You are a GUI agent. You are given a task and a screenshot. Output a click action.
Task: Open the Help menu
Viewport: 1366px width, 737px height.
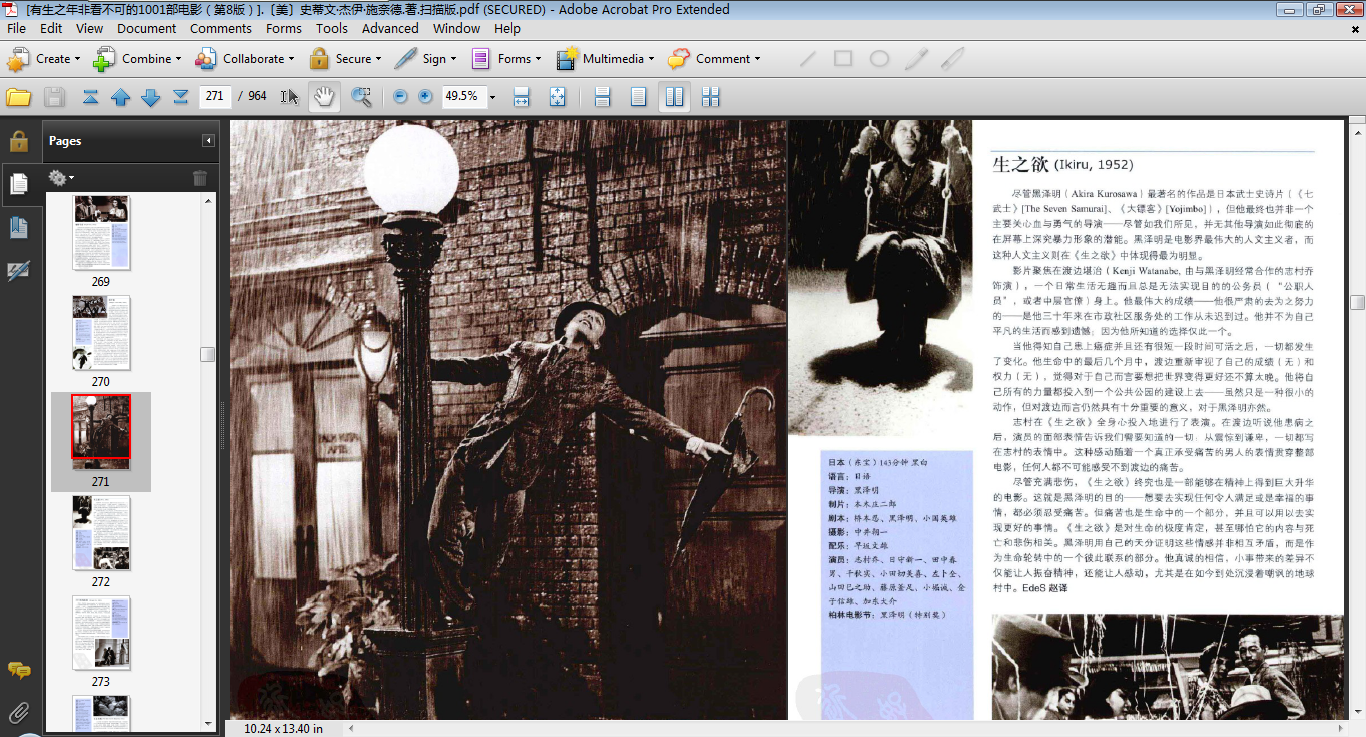(507, 29)
